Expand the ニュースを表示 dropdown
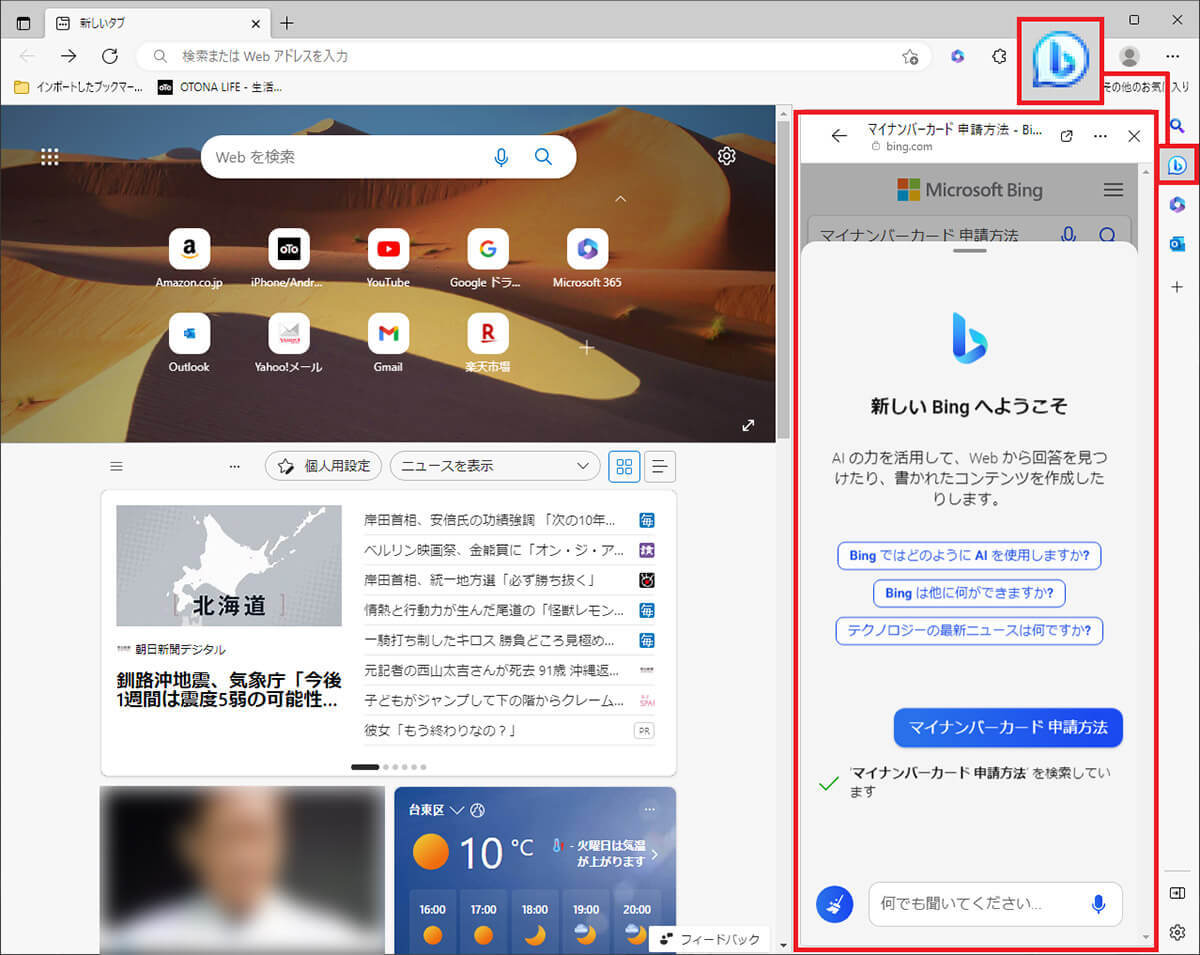Screen dimensions: 1200x955 click(x=495, y=466)
